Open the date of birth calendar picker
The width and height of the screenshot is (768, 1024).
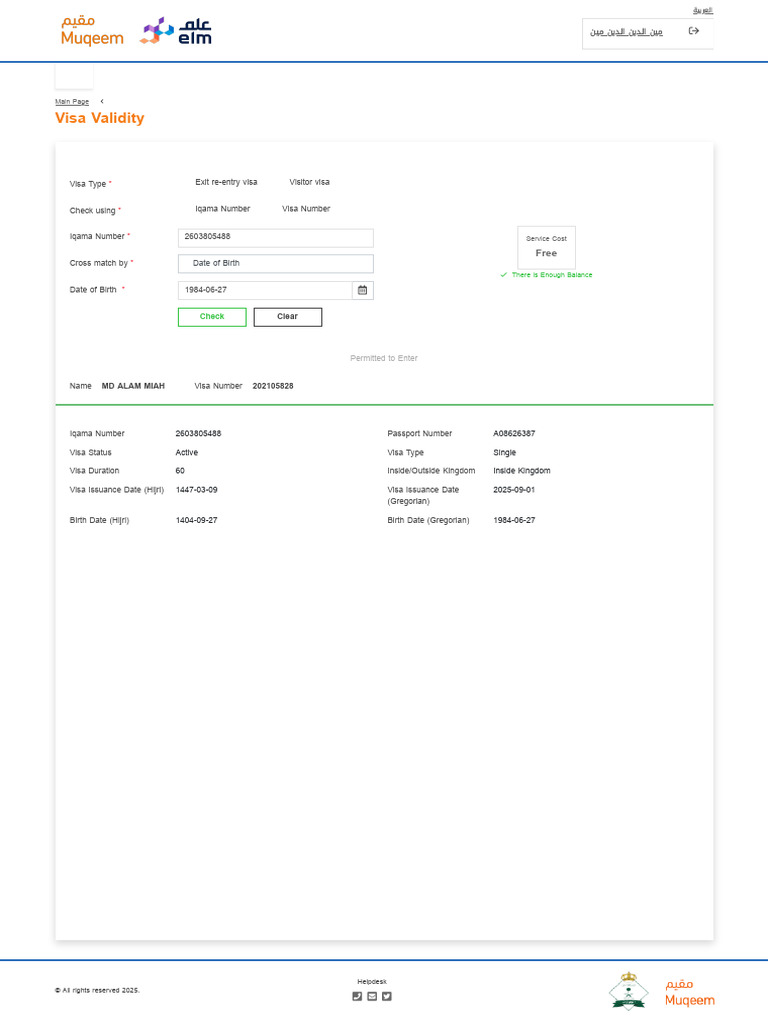[x=362, y=290]
